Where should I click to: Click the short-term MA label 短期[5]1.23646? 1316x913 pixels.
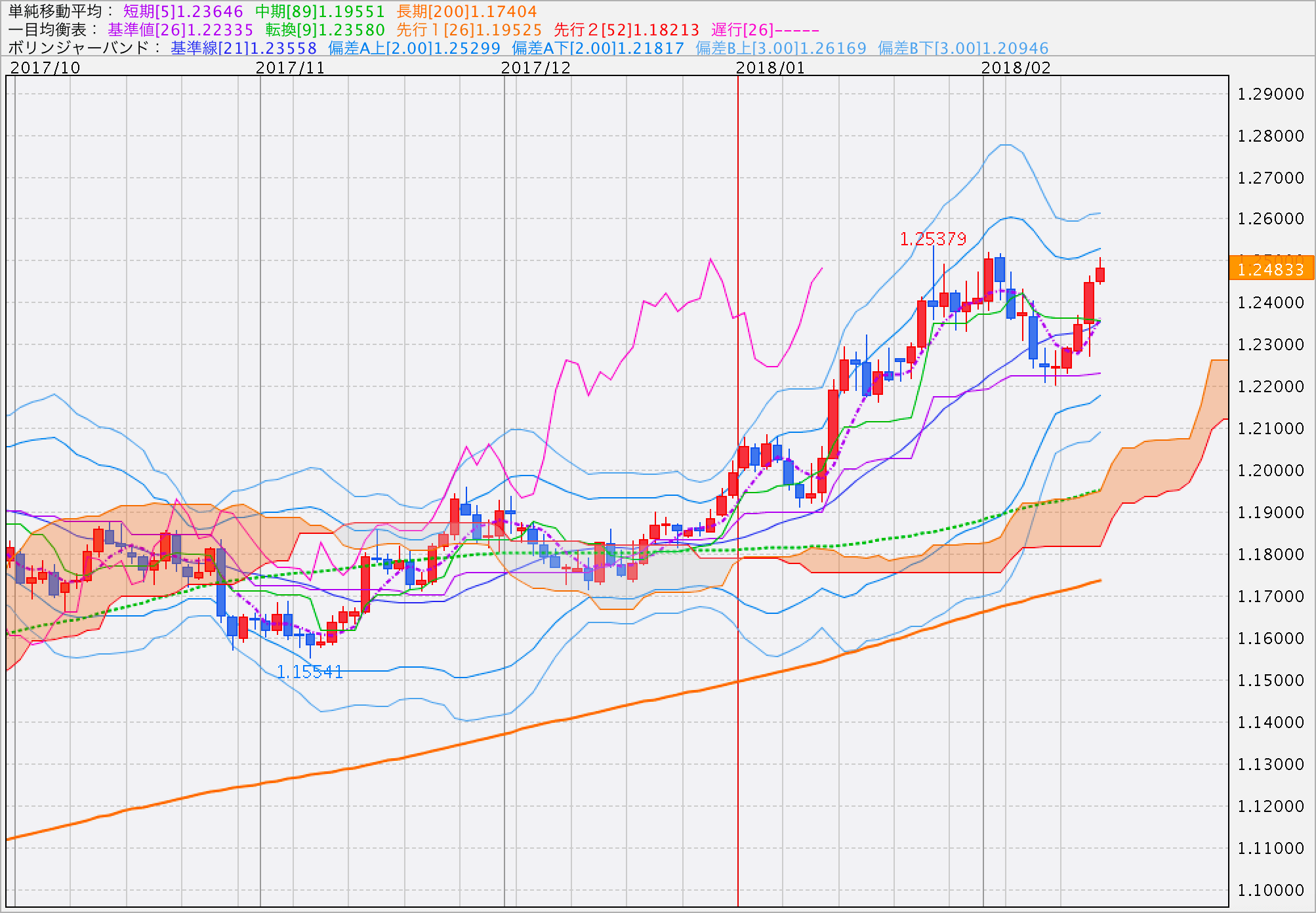point(183,11)
